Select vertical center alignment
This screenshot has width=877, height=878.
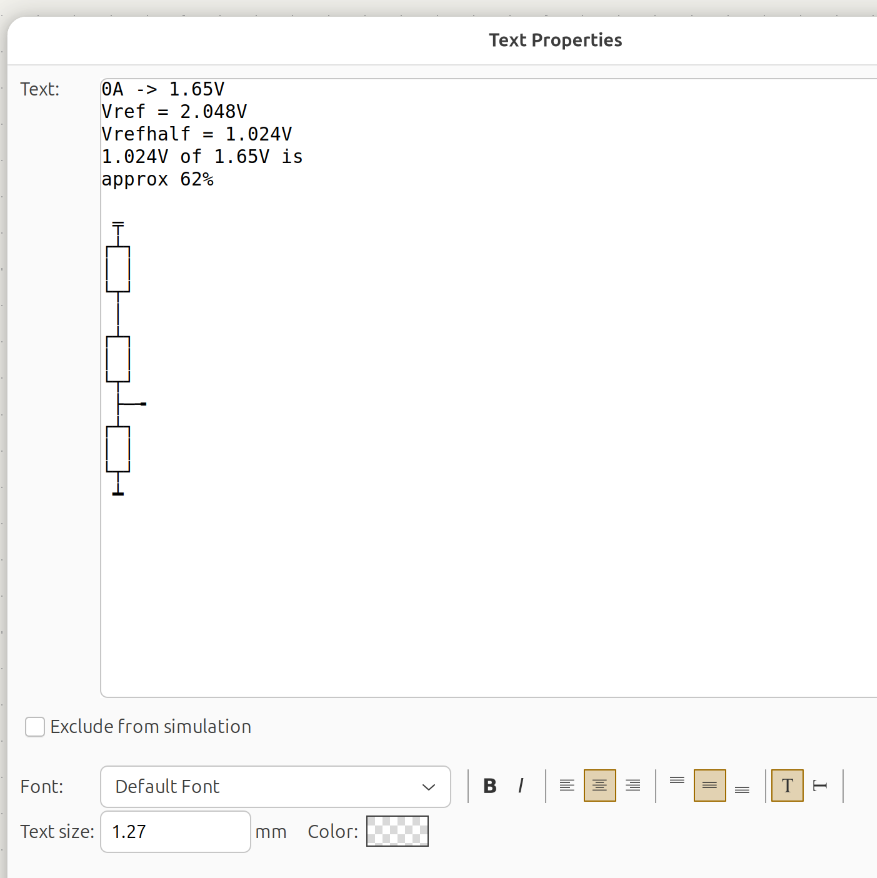pyautogui.click(x=709, y=786)
